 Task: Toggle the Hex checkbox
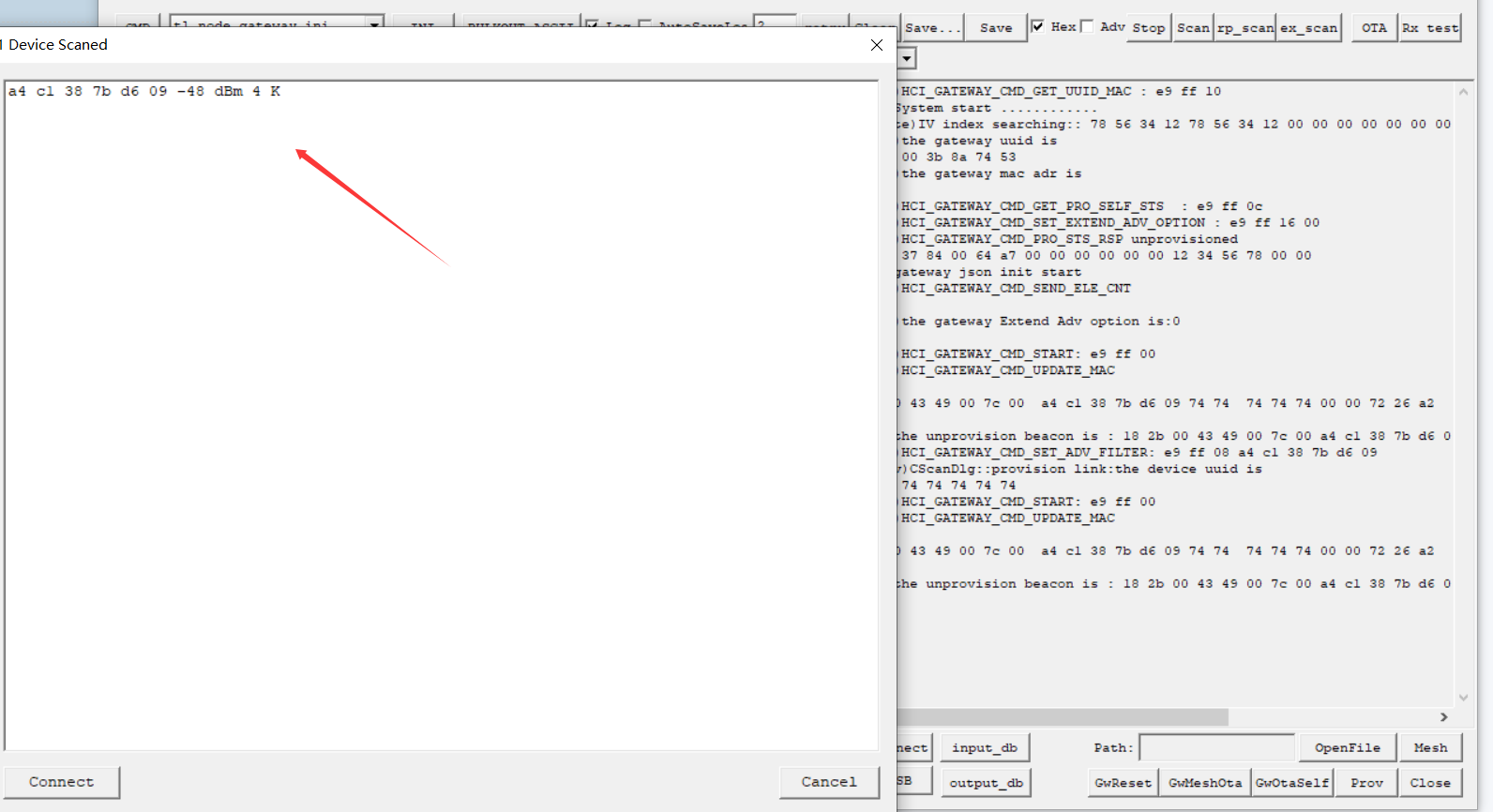point(1038,26)
